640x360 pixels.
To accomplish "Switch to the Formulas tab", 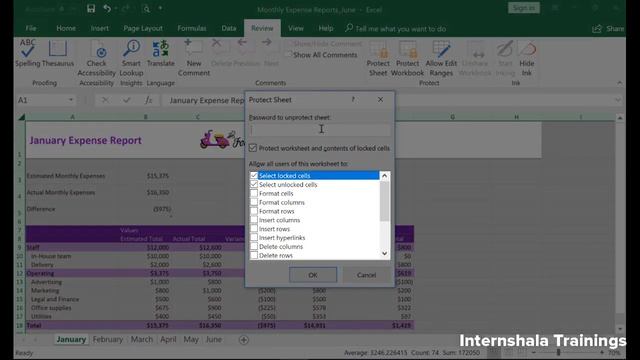I will point(191,28).
